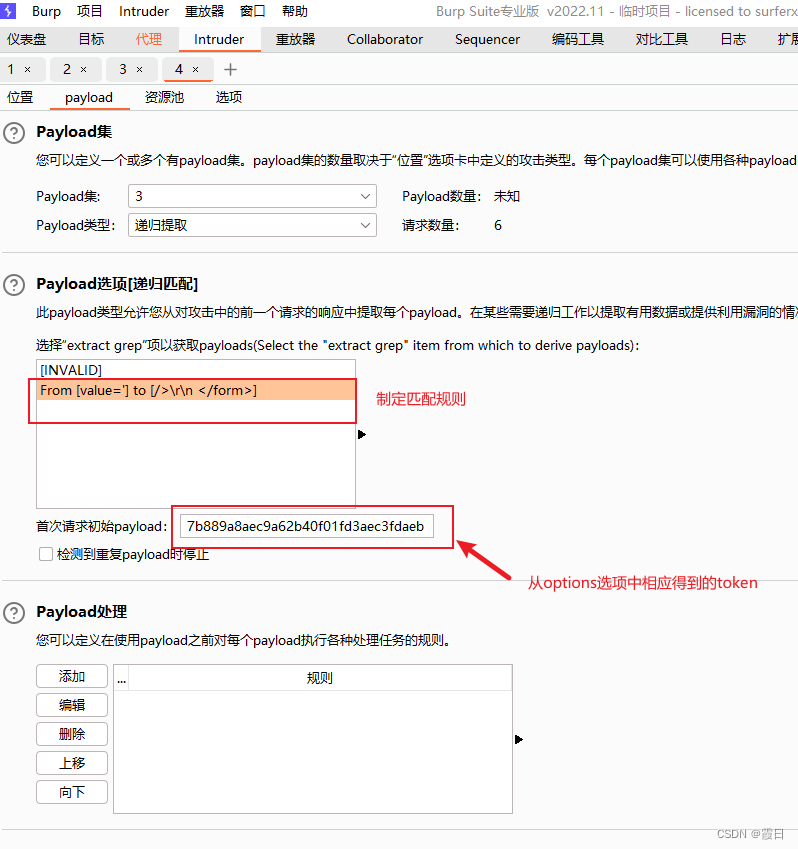Open the 资源池 sub-tab
798x849 pixels.
[165, 97]
